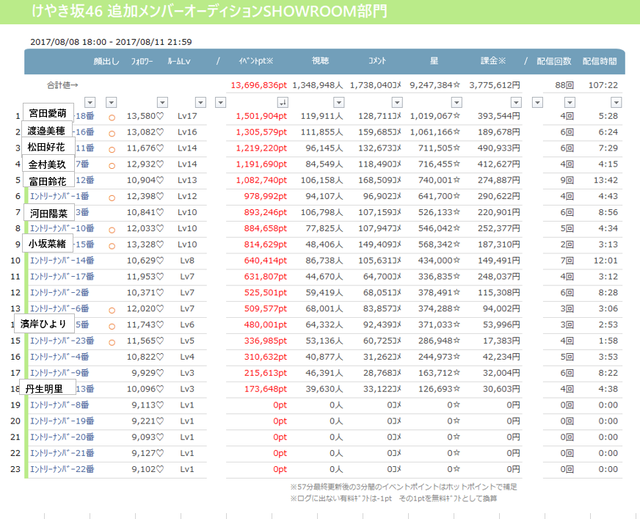Click the イベントpt column header

256,61
